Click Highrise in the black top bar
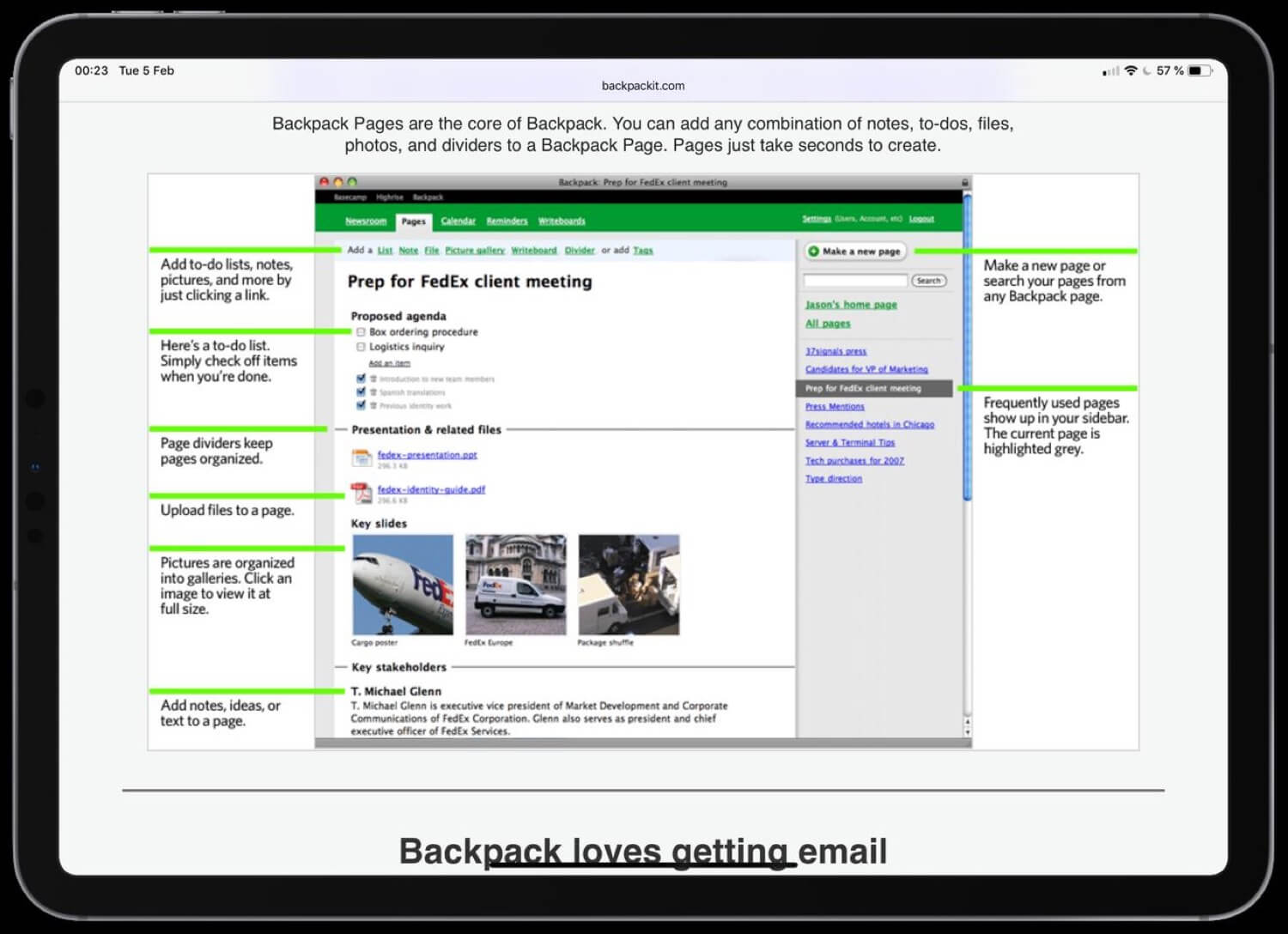The image size is (1288, 934). point(390,197)
